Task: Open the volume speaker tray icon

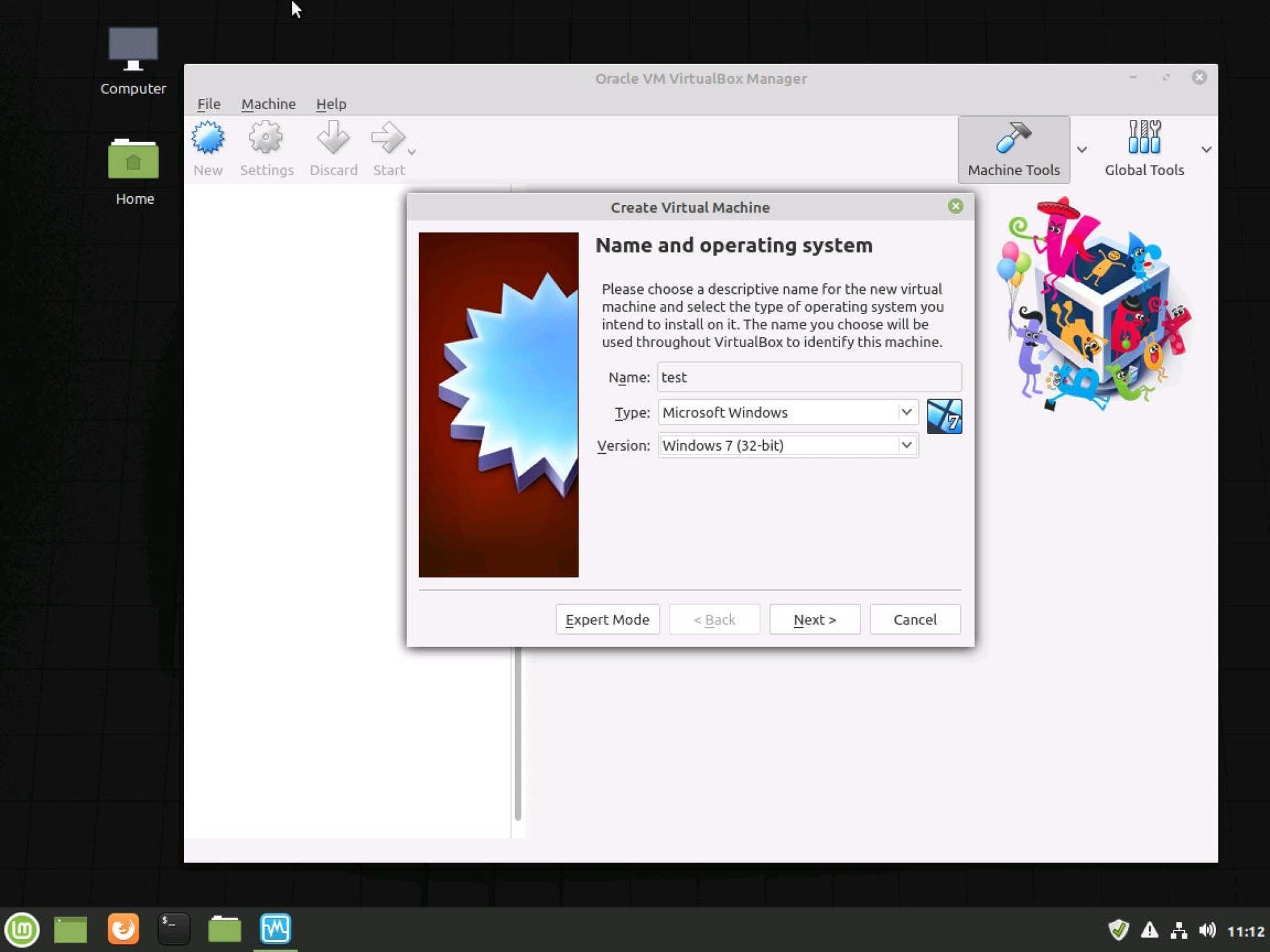Action: 1207,930
